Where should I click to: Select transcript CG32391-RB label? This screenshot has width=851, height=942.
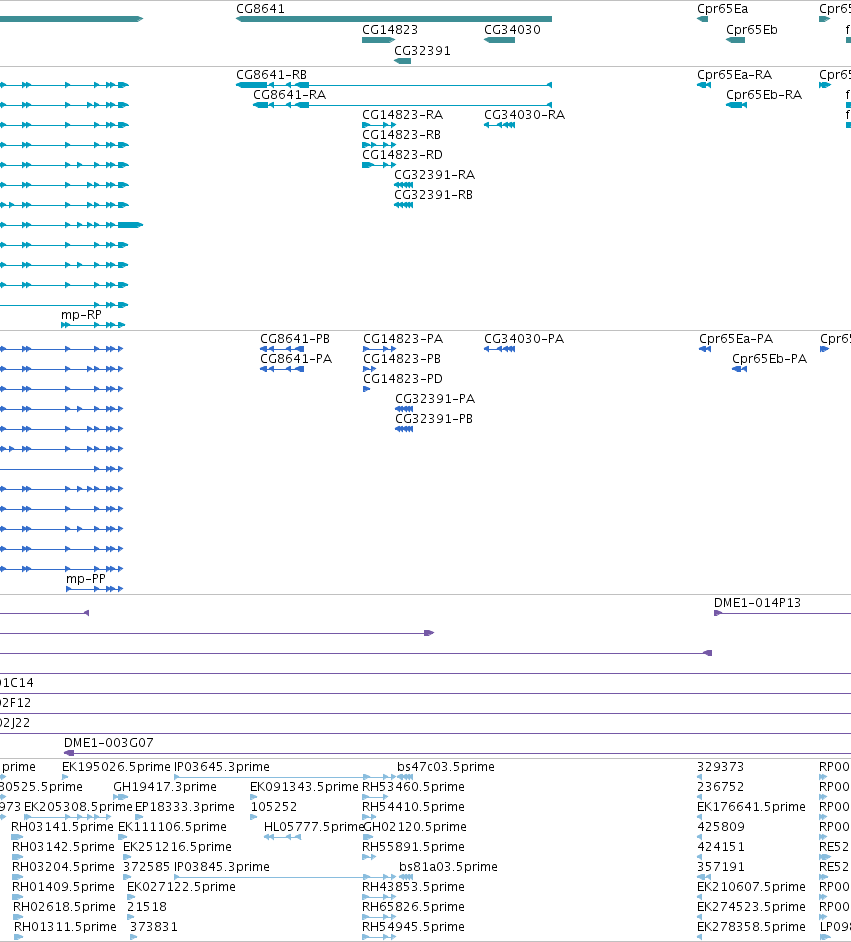pyautogui.click(x=433, y=195)
